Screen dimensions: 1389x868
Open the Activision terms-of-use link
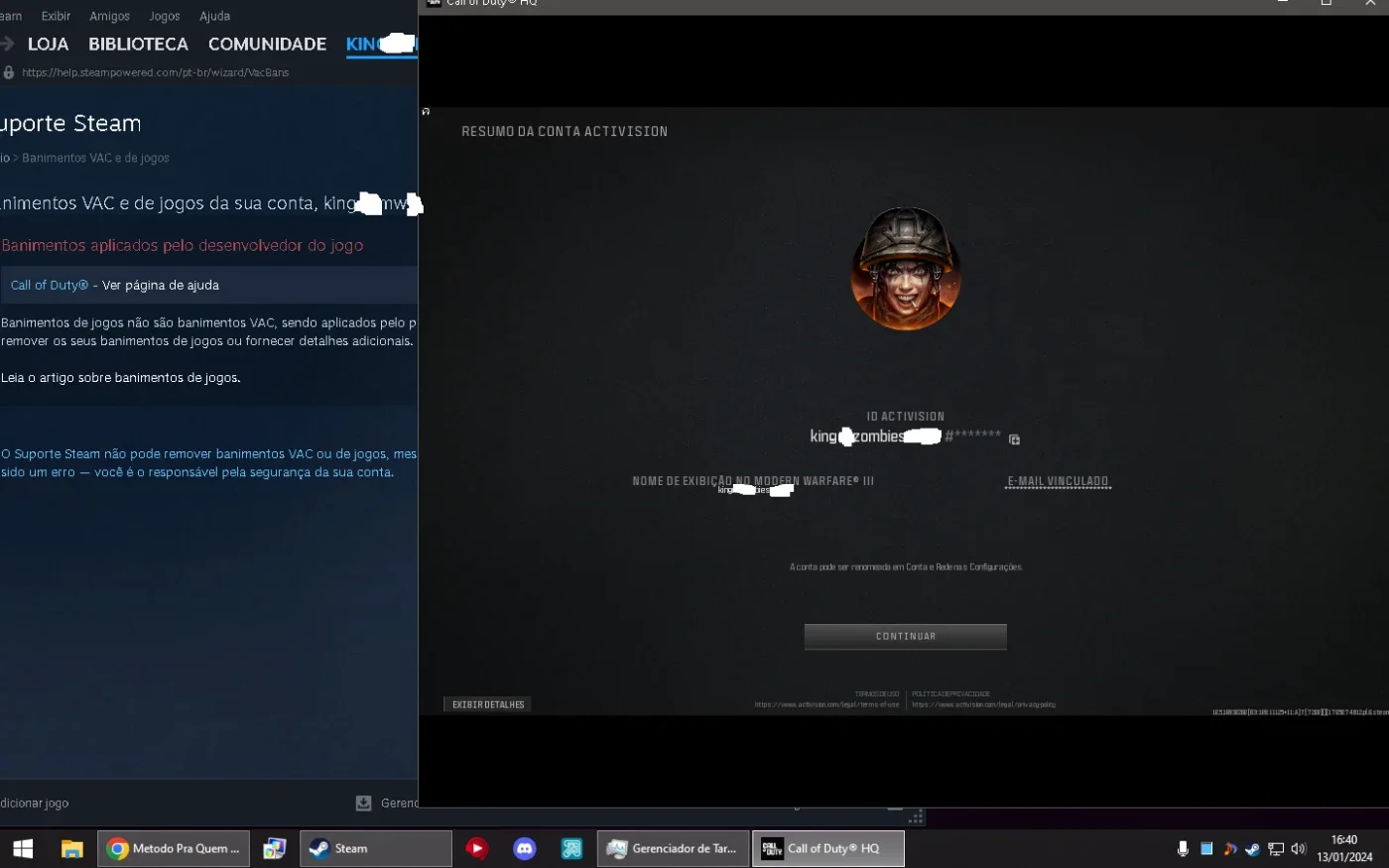point(826,704)
